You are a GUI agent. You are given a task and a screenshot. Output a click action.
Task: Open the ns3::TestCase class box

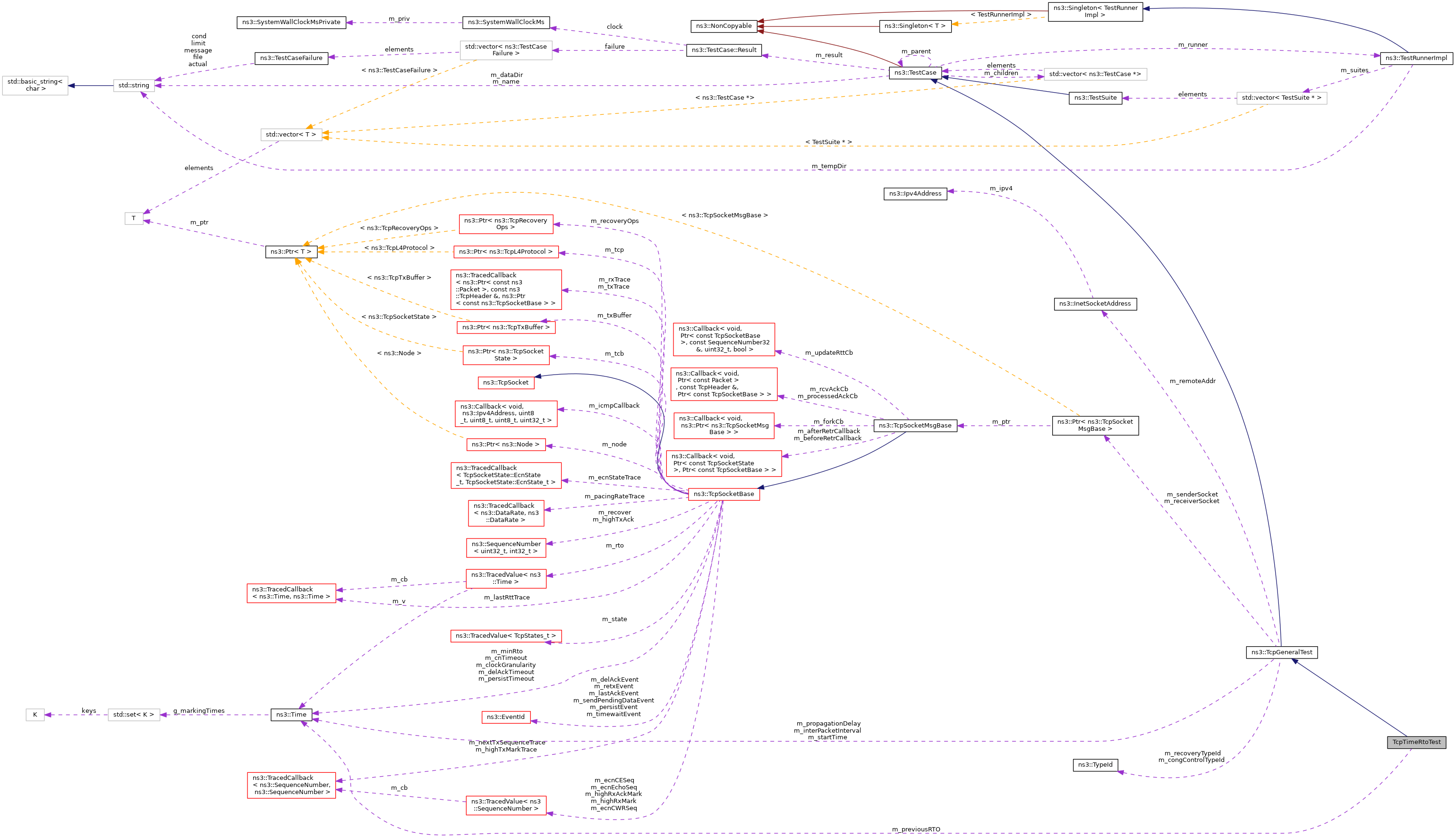point(915,73)
